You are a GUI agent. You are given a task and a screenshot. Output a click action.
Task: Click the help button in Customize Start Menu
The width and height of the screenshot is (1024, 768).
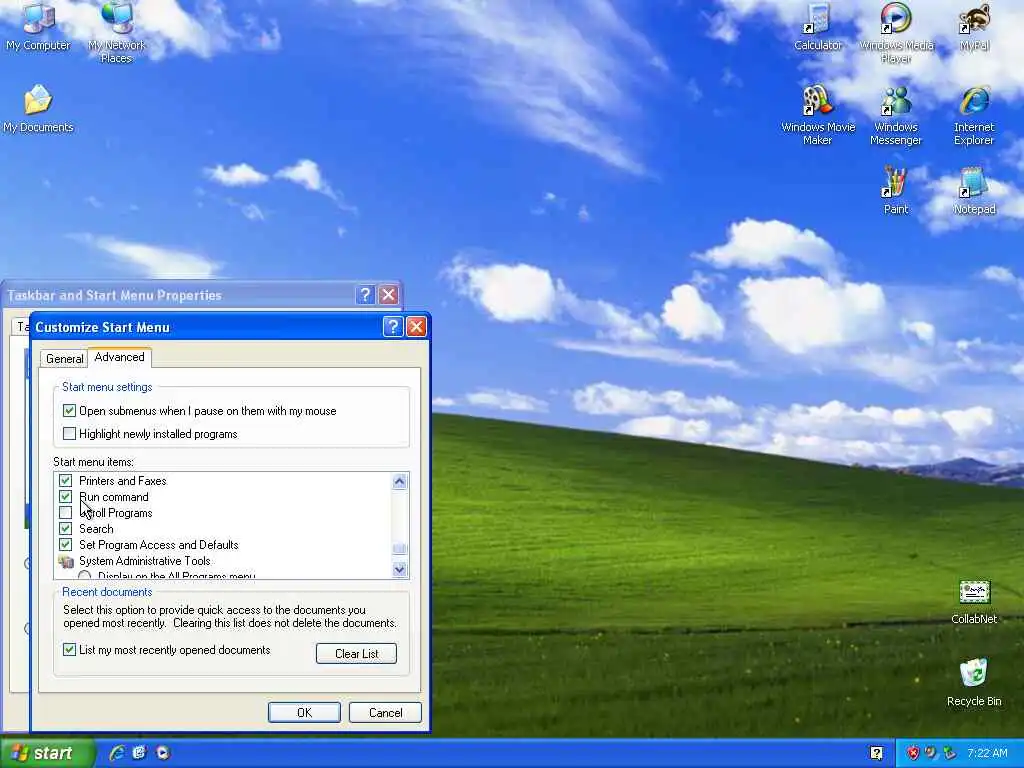392,327
